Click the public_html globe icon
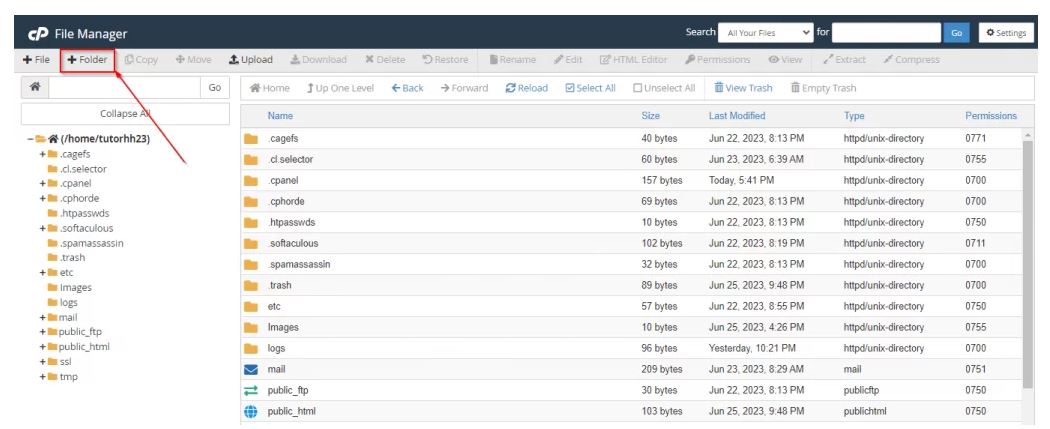Image resolution: width=1050 pixels, height=429 pixels. (251, 411)
